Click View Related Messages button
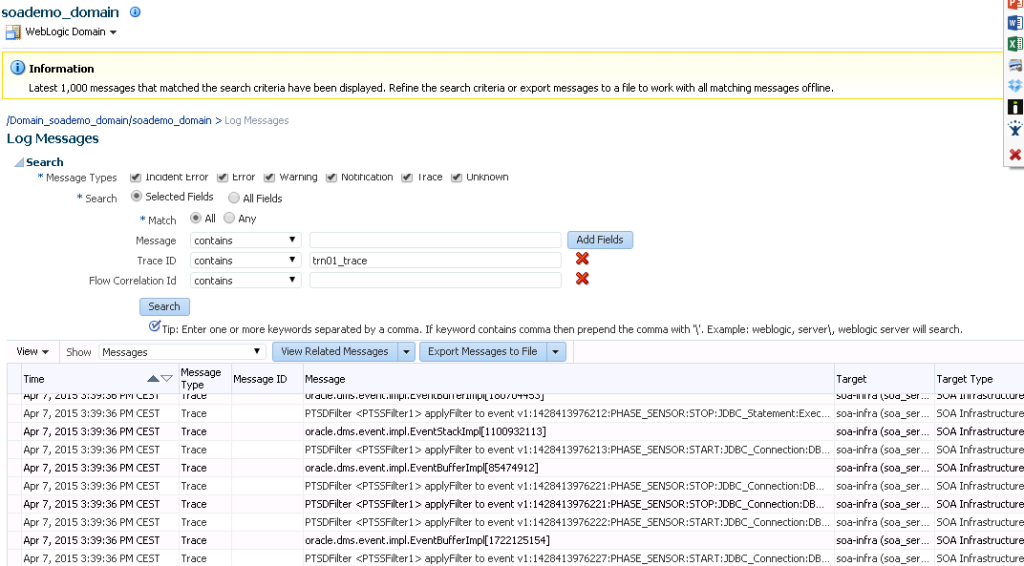Screen dimensions: 1024x566 334,352
